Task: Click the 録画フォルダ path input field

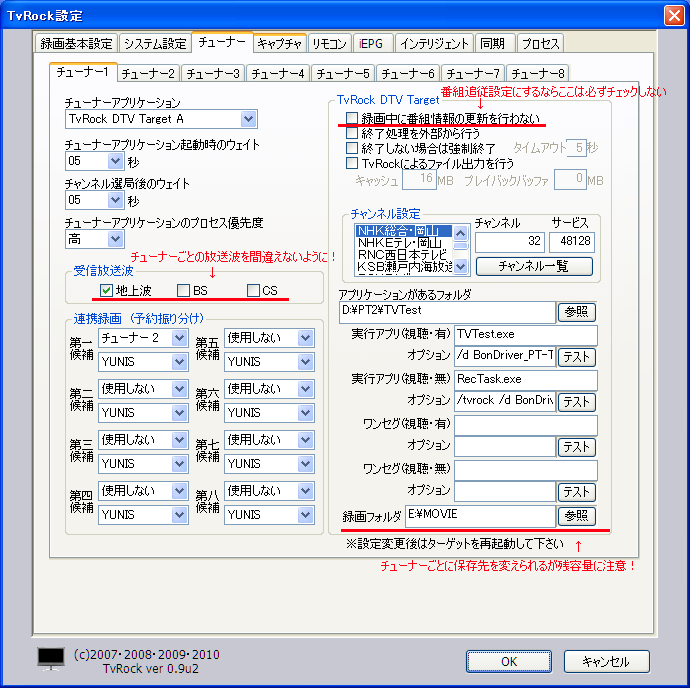Action: [478, 516]
